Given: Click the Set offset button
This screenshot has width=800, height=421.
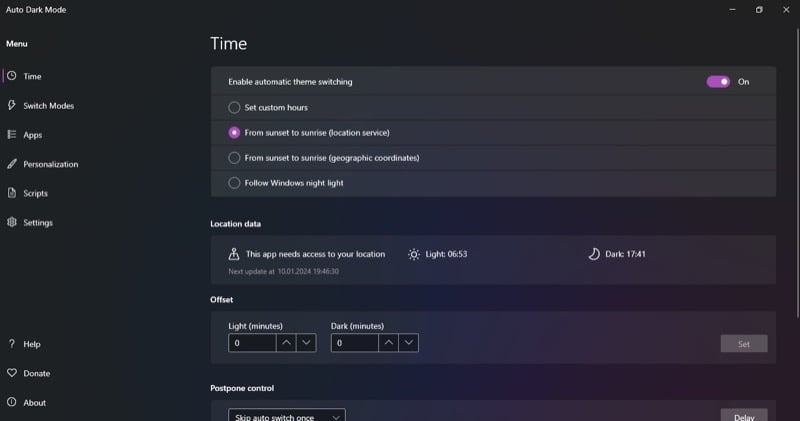Looking at the screenshot, I should coord(744,343).
